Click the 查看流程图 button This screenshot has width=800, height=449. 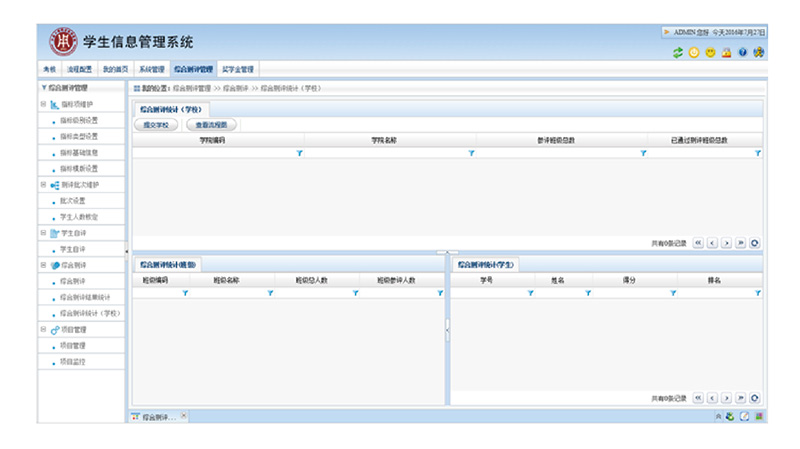(211, 125)
